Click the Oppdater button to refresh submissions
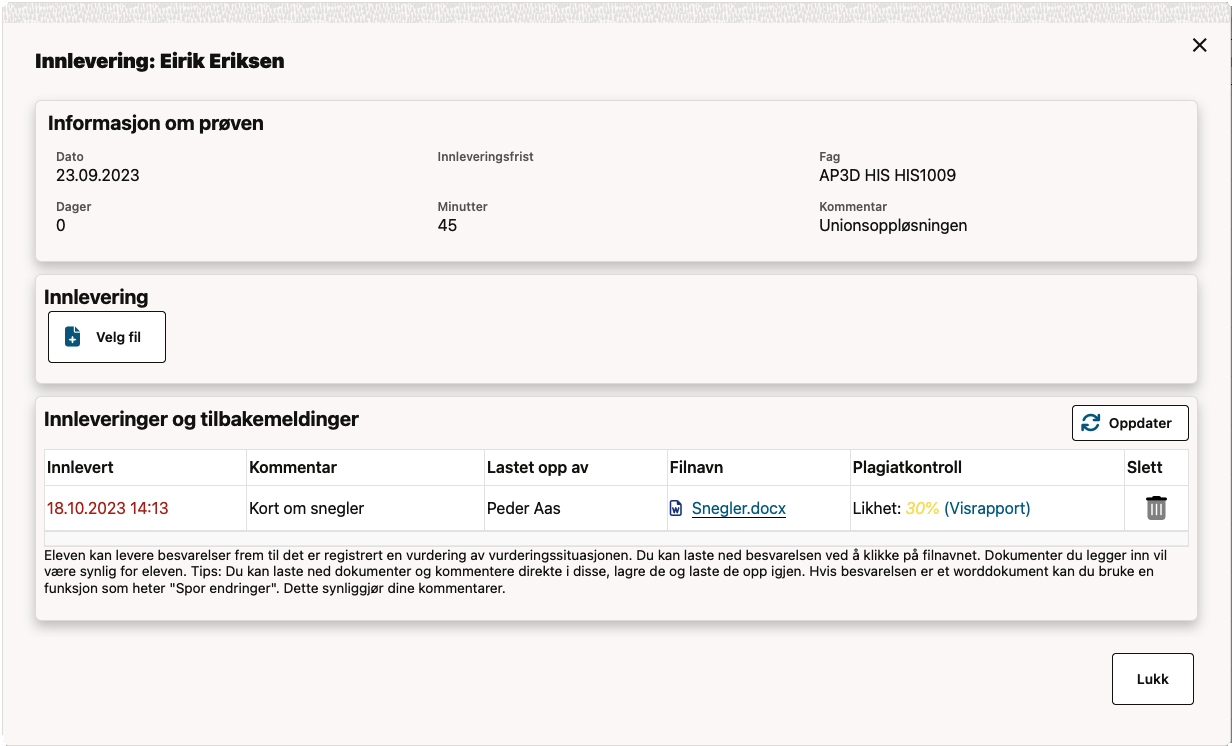Image resolution: width=1232 pixels, height=746 pixels. (x=1130, y=422)
